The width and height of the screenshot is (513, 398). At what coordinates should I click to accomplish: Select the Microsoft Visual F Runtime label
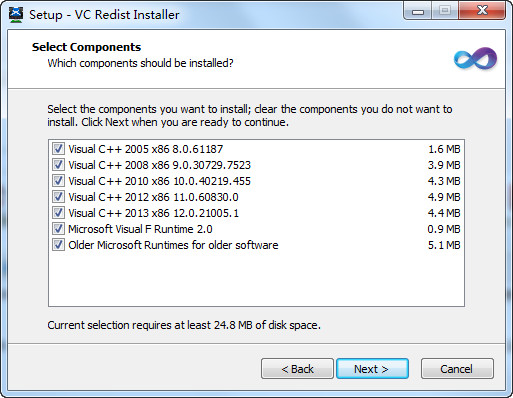click(x=140, y=229)
